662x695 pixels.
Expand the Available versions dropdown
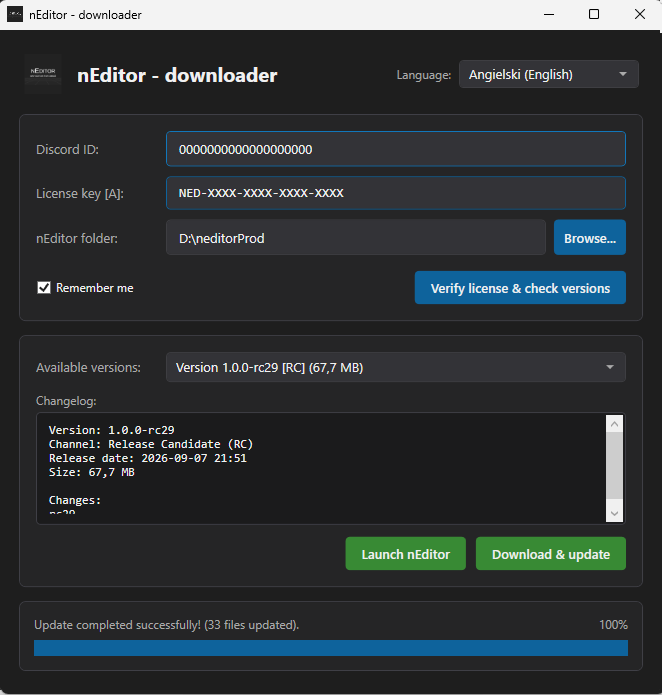click(396, 367)
